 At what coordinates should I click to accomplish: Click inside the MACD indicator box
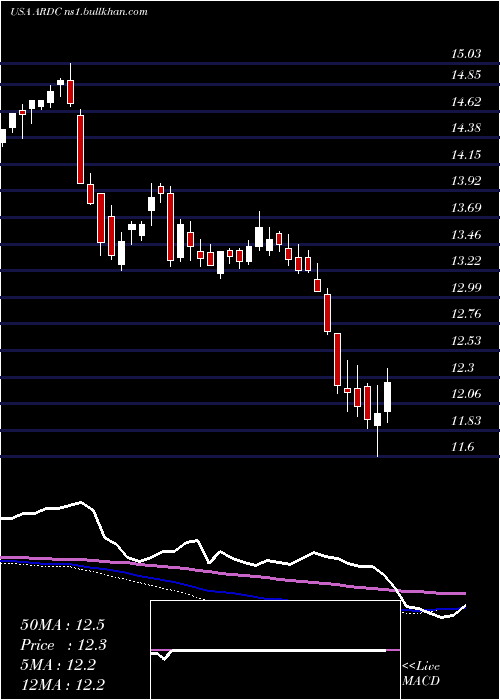click(x=275, y=650)
